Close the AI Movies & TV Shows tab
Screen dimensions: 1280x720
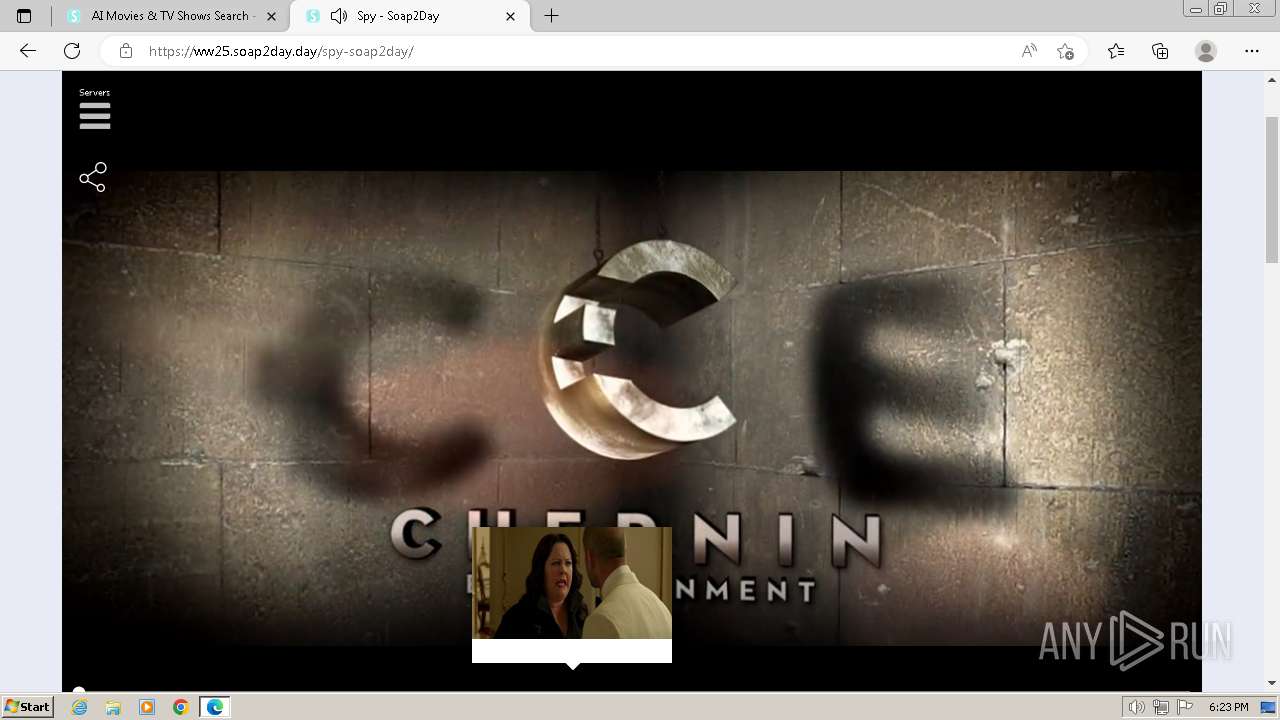coord(271,16)
